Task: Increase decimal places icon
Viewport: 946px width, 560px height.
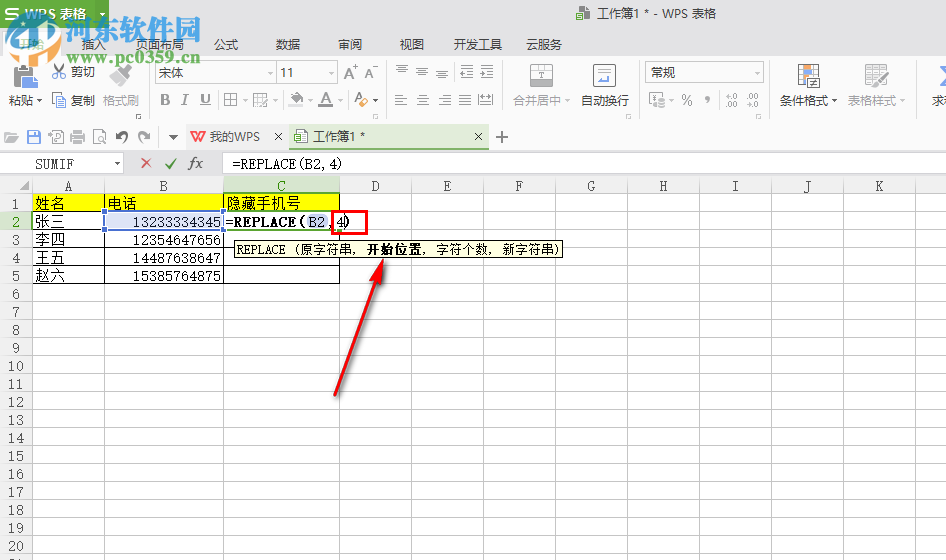Action: 731,100
